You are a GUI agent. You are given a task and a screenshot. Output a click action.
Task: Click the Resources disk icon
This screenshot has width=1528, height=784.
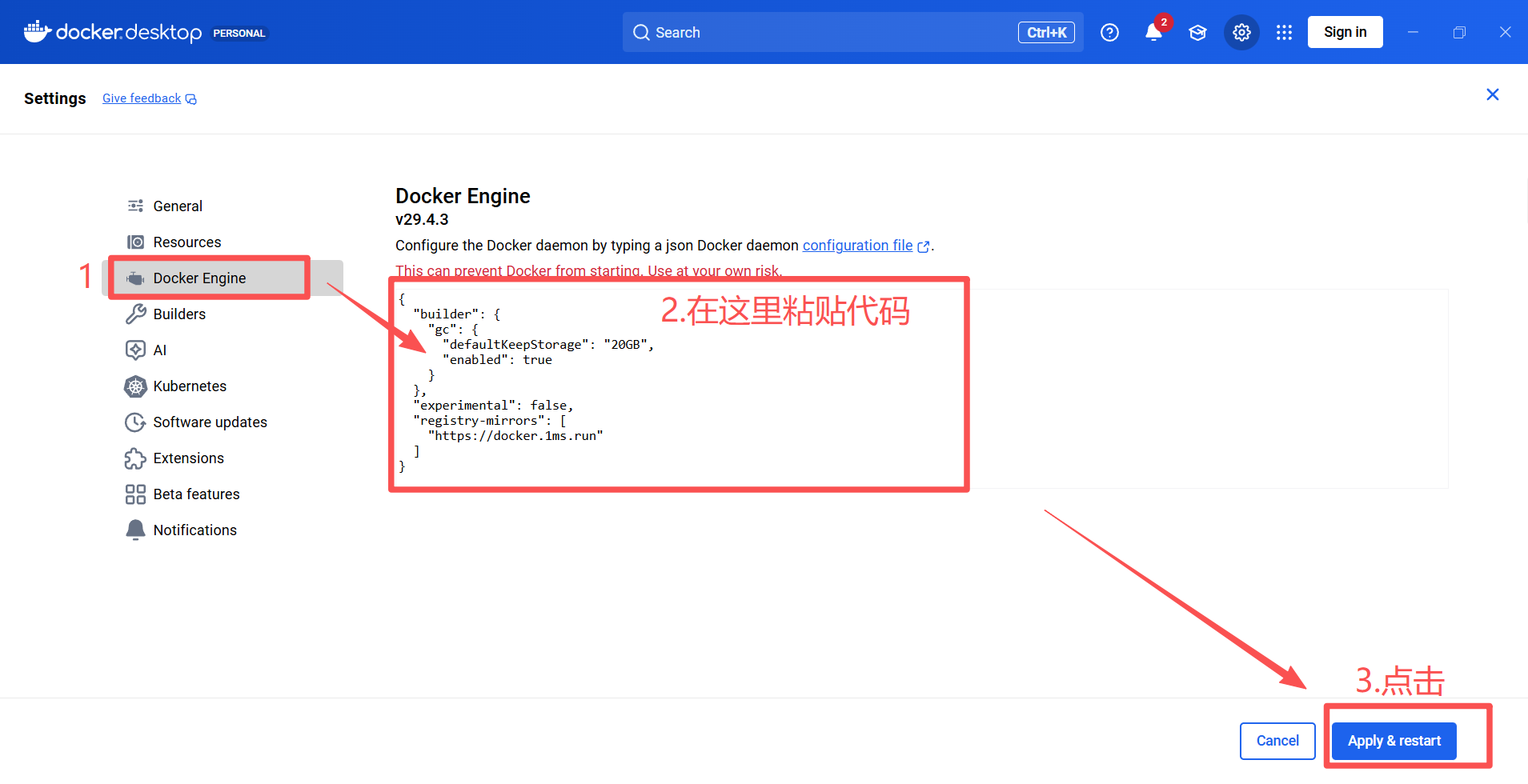[135, 242]
